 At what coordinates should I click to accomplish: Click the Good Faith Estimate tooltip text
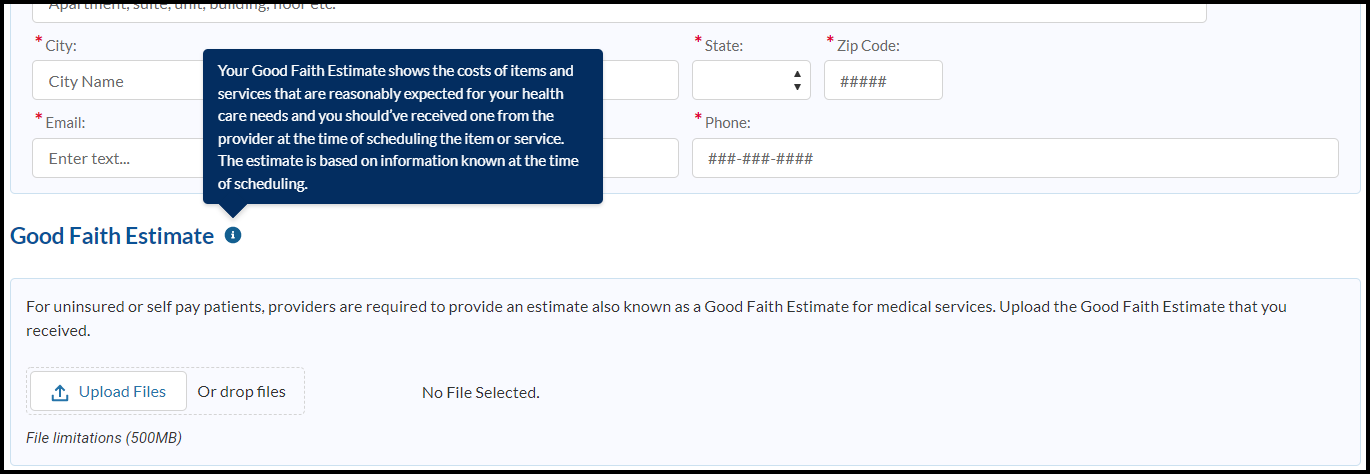pyautogui.click(x=402, y=127)
